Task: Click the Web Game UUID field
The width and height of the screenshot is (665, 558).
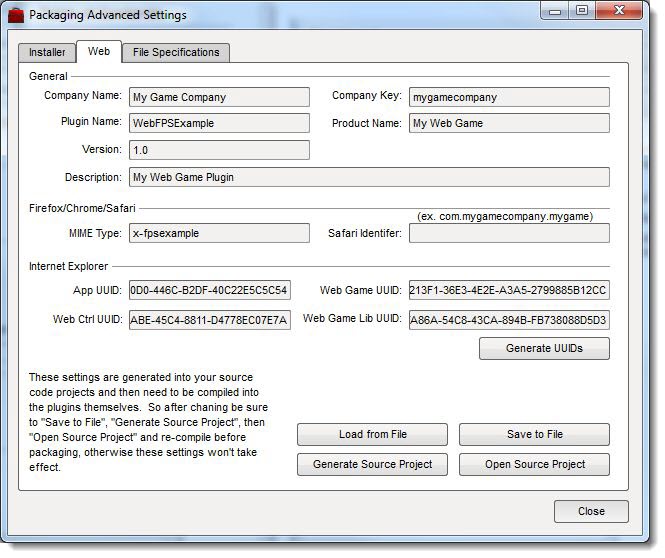Action: tap(509, 290)
